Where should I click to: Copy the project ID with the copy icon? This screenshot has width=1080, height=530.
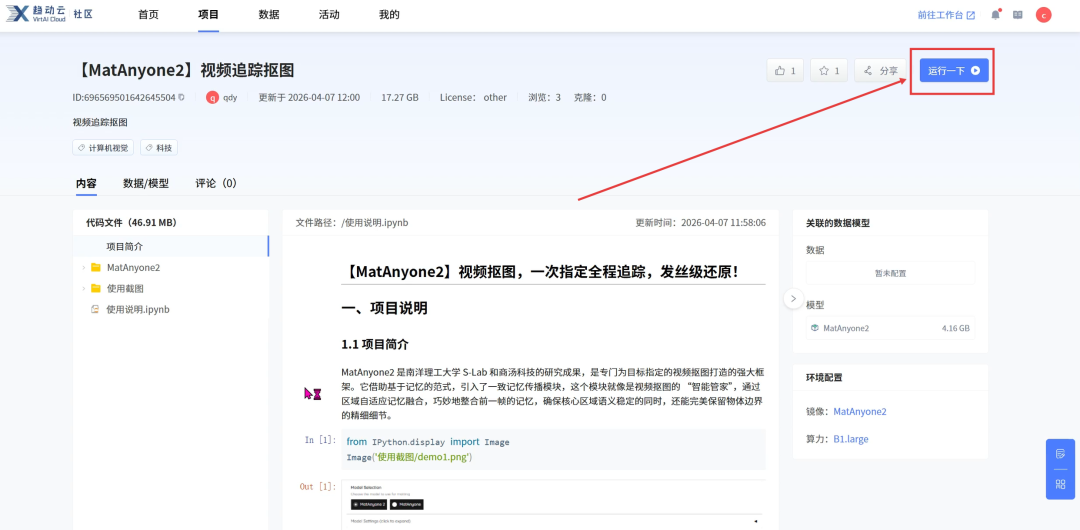(x=181, y=97)
